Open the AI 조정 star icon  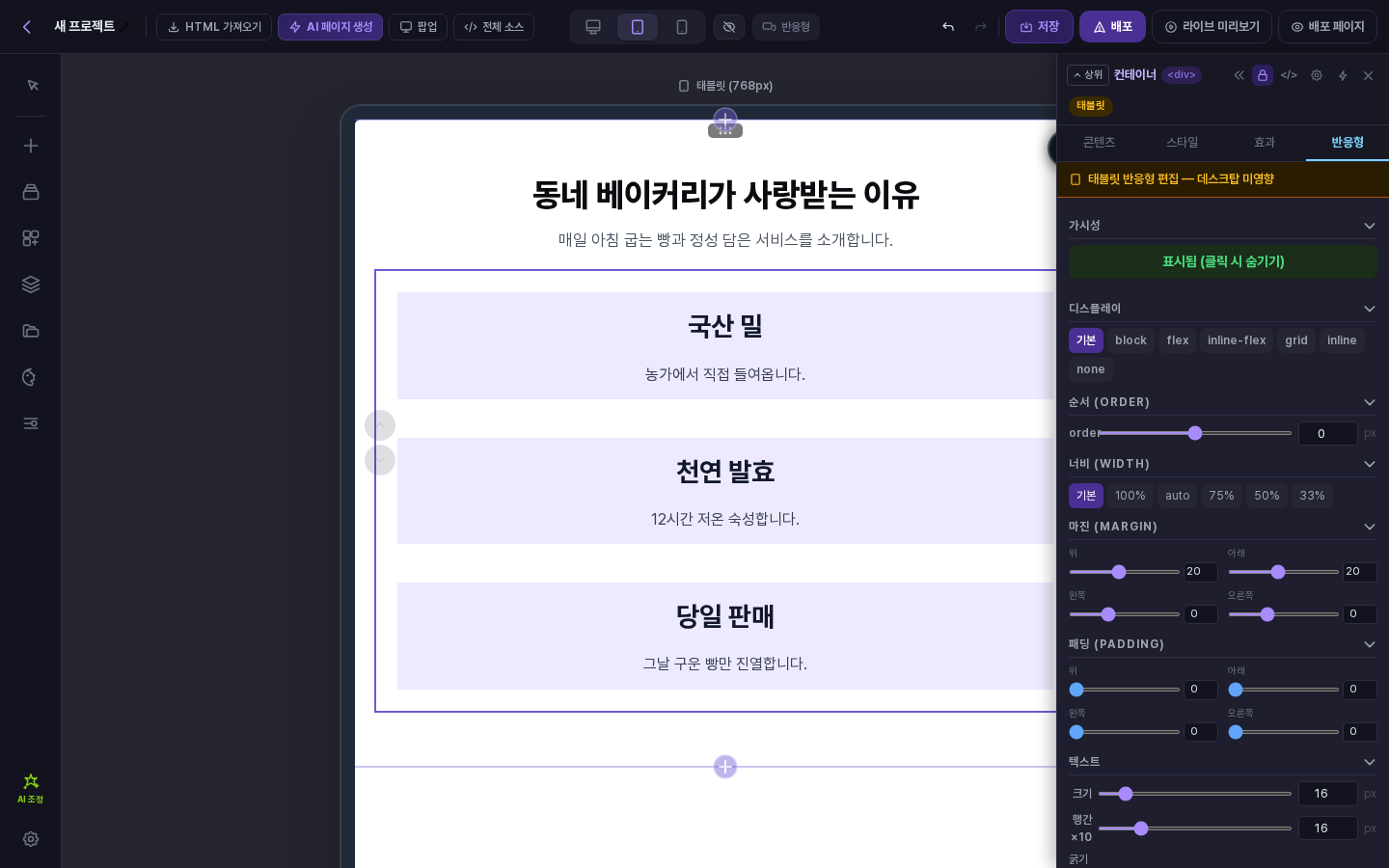pos(31,788)
